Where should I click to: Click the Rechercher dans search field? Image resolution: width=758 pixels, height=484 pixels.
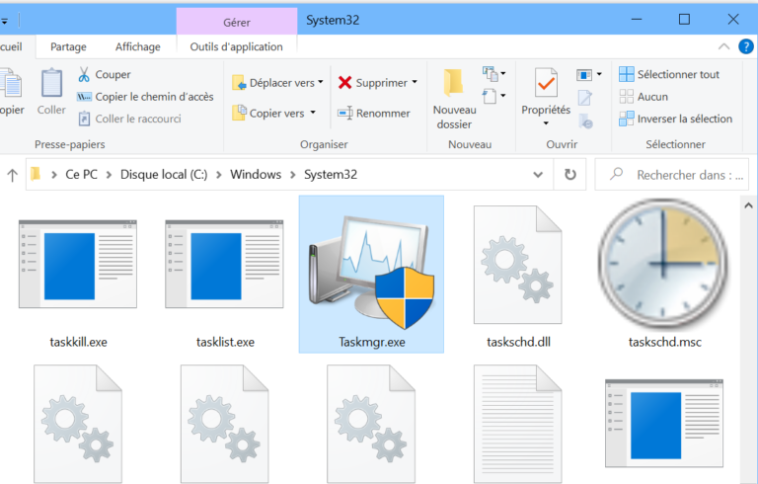click(x=672, y=175)
